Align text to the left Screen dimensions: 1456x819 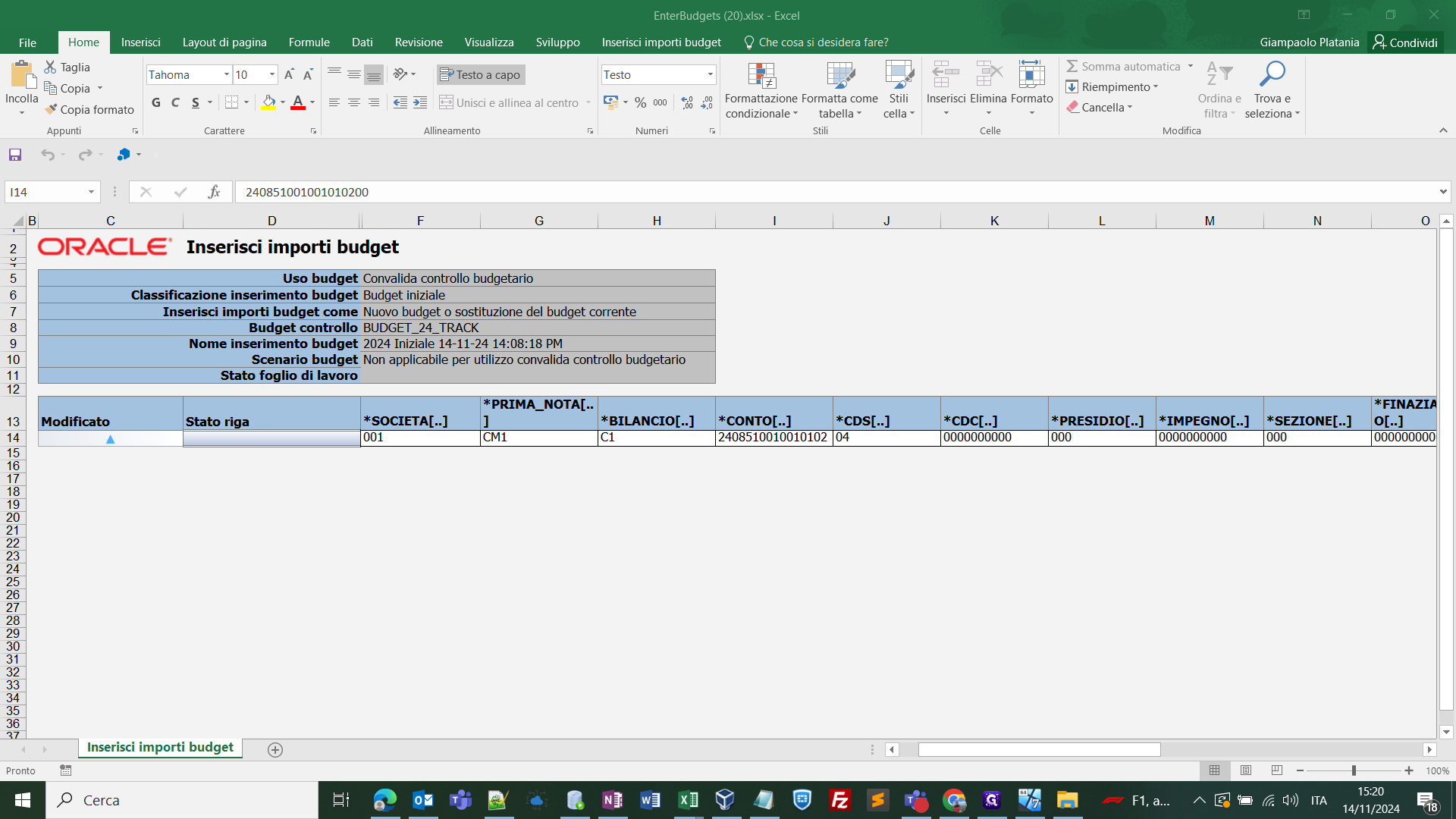point(334,102)
